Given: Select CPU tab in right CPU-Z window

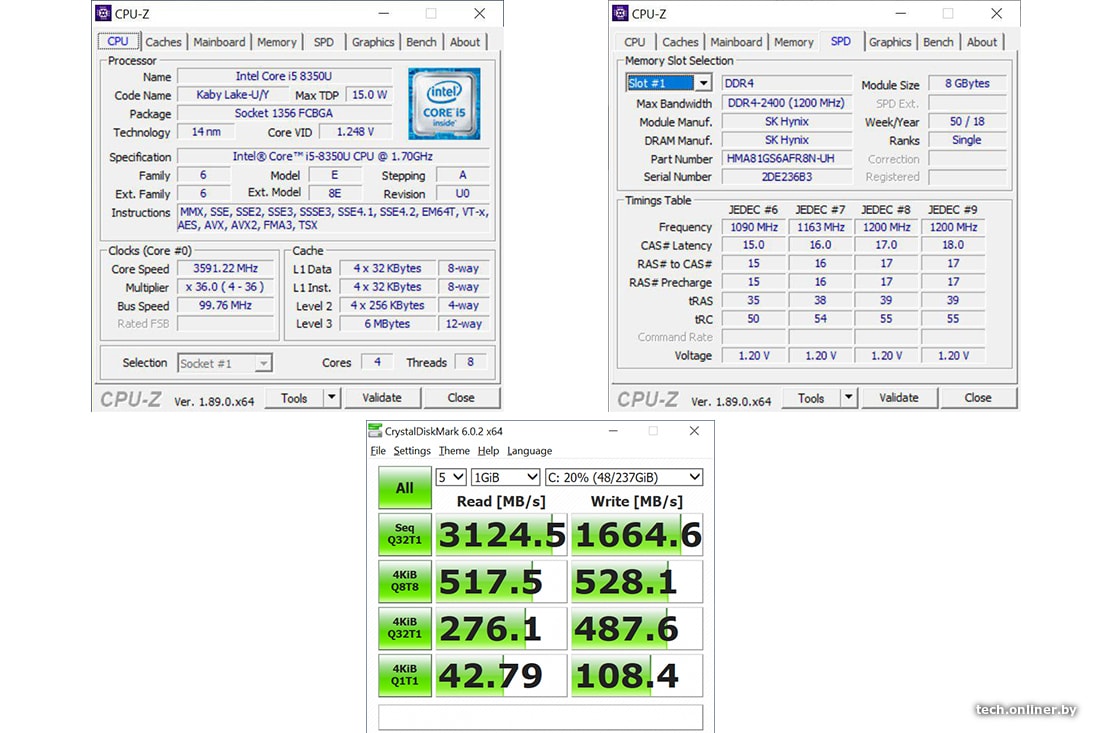Looking at the screenshot, I should click(634, 42).
